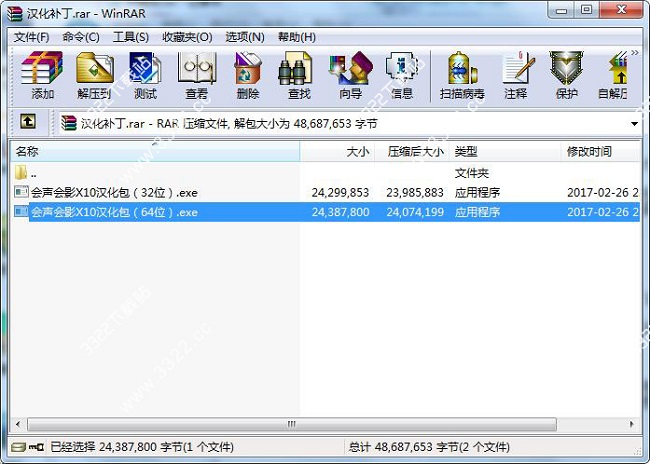650x464 pixels.
Task: Click the 查找 (Find) binoculars icon
Action: point(298,75)
